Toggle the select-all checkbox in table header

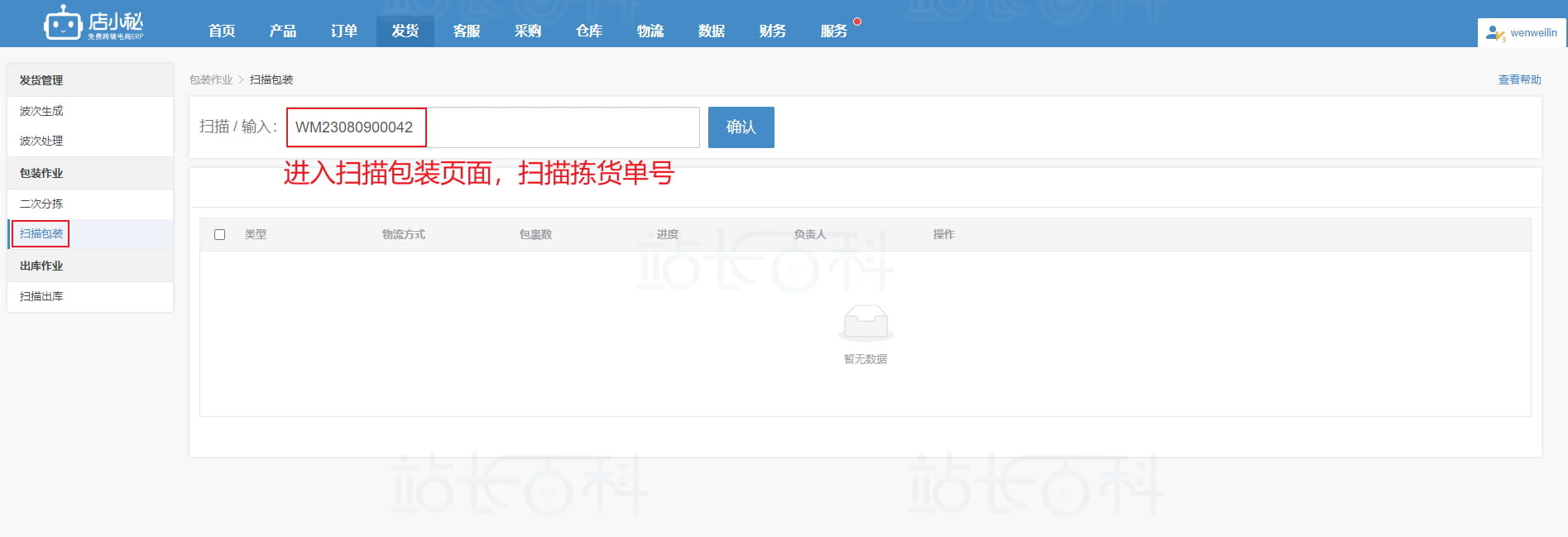coord(219,235)
